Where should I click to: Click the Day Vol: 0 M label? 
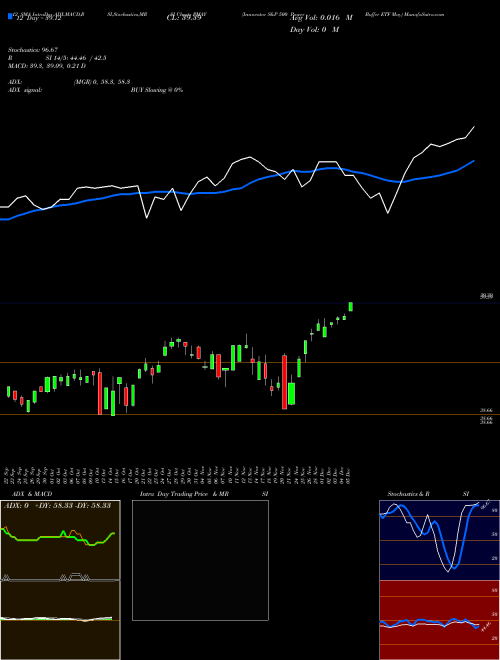pos(314,30)
